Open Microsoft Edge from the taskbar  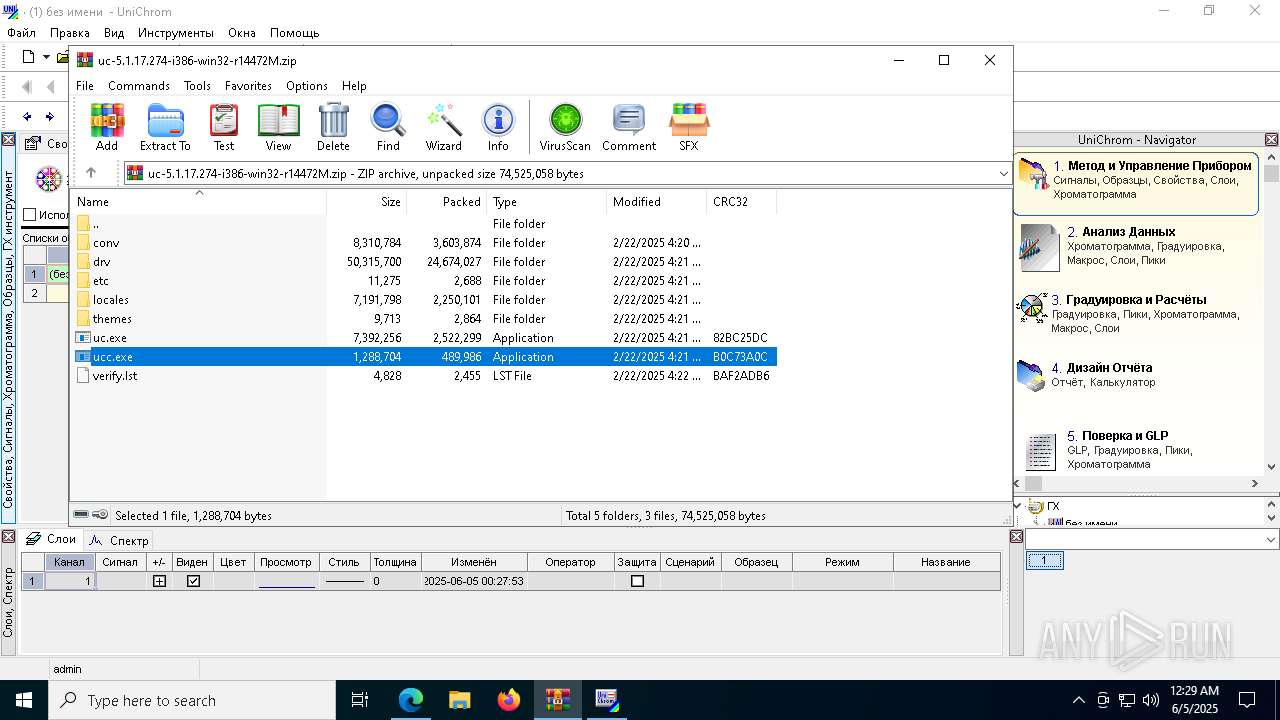coord(411,700)
